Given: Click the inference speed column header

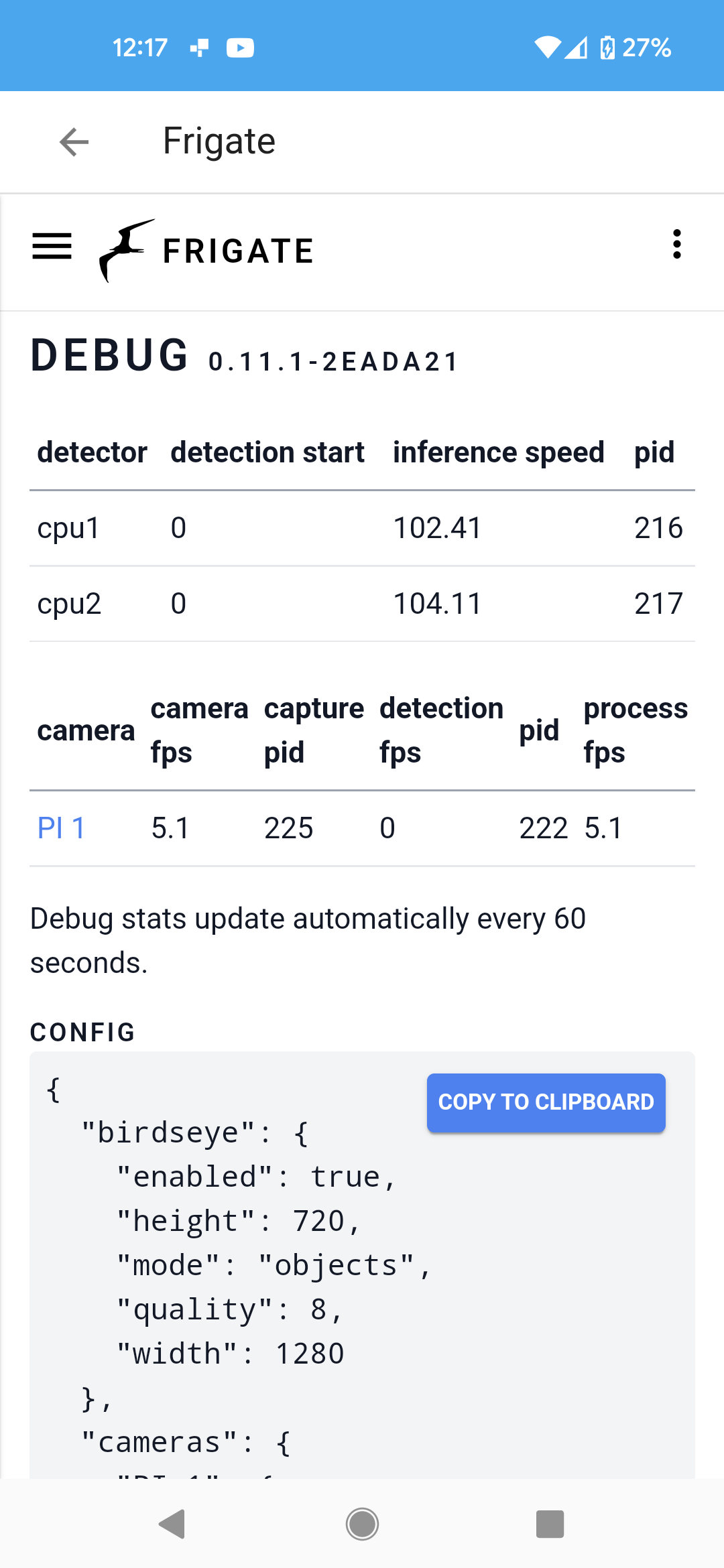Looking at the screenshot, I should pos(499,452).
